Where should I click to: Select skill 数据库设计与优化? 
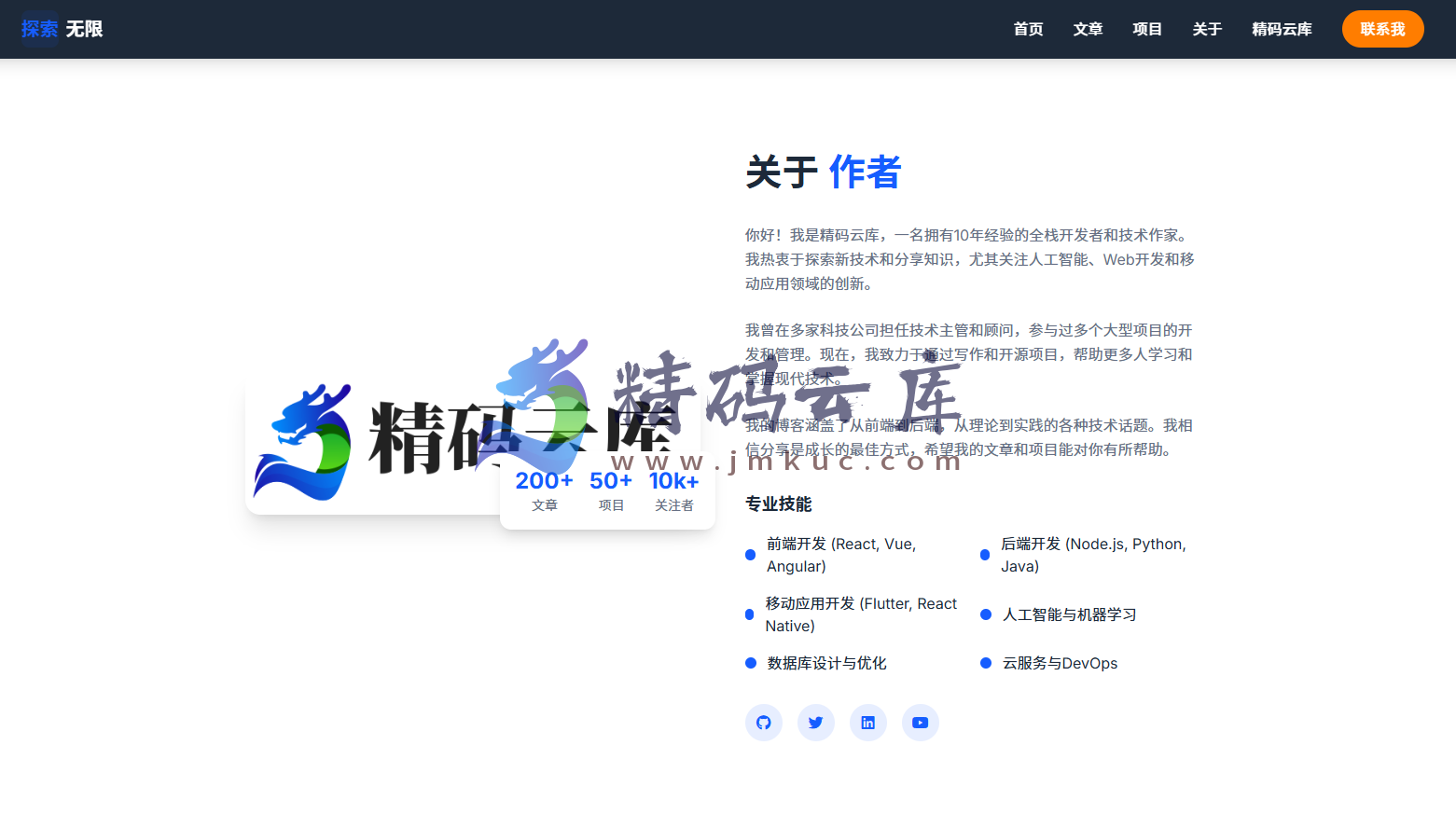point(816,663)
